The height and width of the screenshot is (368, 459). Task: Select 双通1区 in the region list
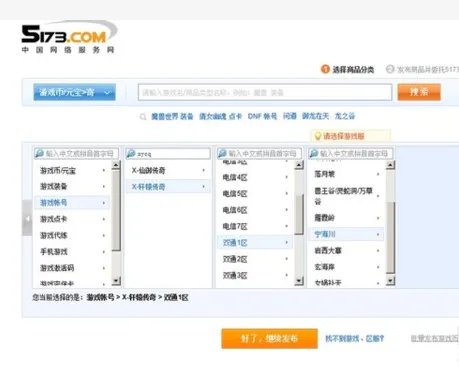(x=255, y=243)
